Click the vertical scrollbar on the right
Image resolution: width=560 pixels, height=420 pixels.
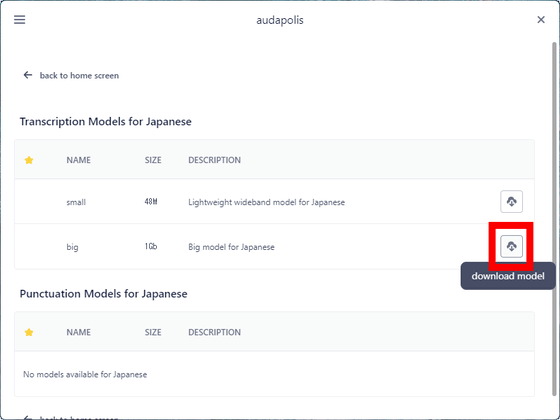(x=555, y=219)
